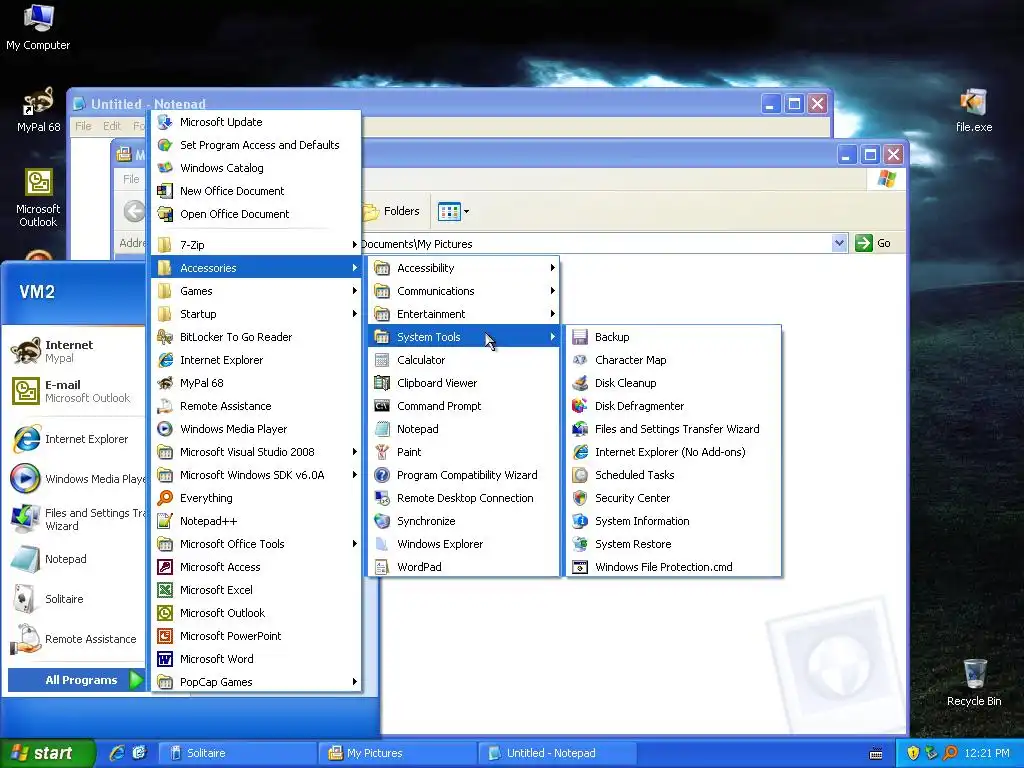Launch Program Compatibility Wizard
The width and height of the screenshot is (1024, 768).
click(x=464, y=475)
